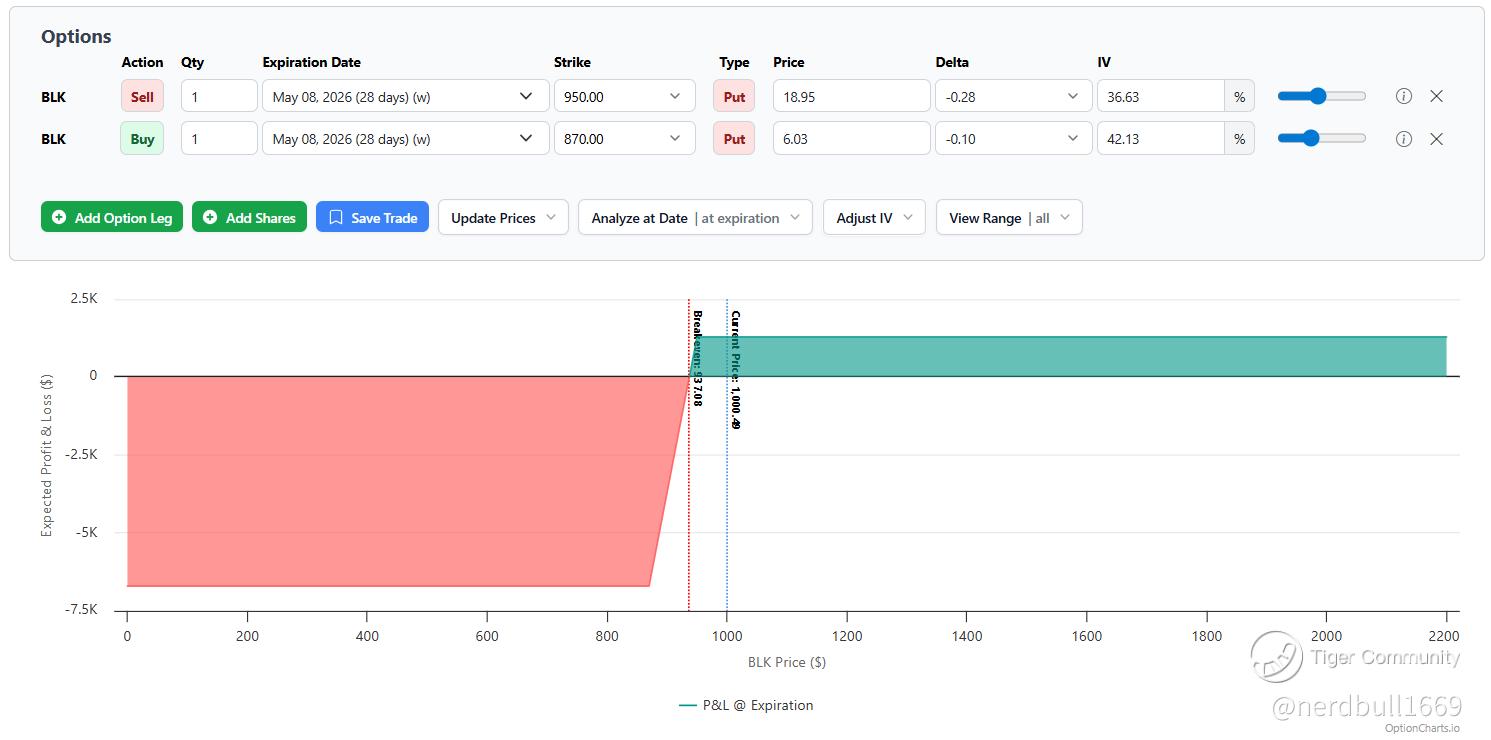Open expiration date dropdown for Sell leg
Image resolution: width=1491 pixels, height=740 pixels.
point(405,97)
